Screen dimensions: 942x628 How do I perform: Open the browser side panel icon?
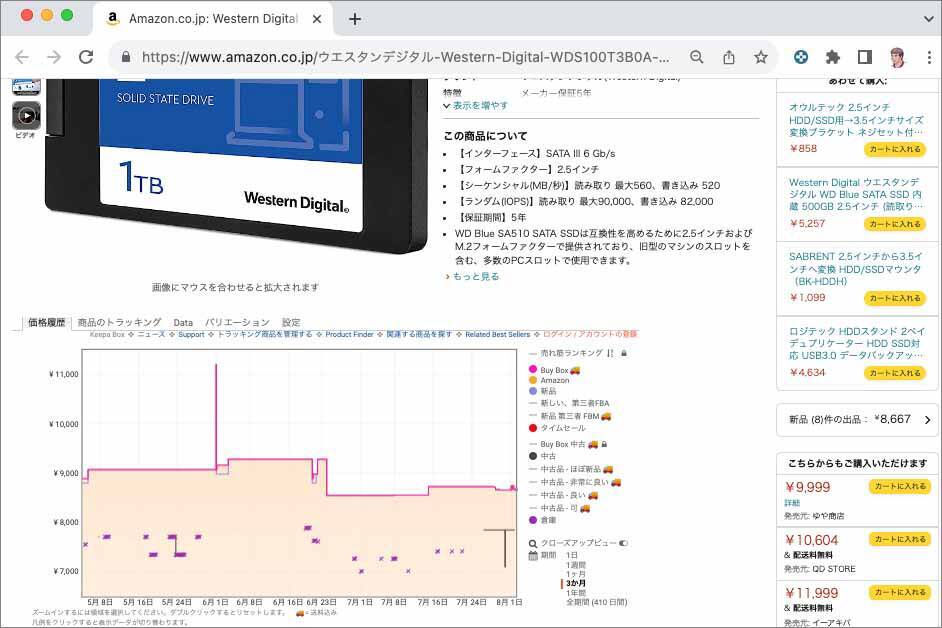864,57
